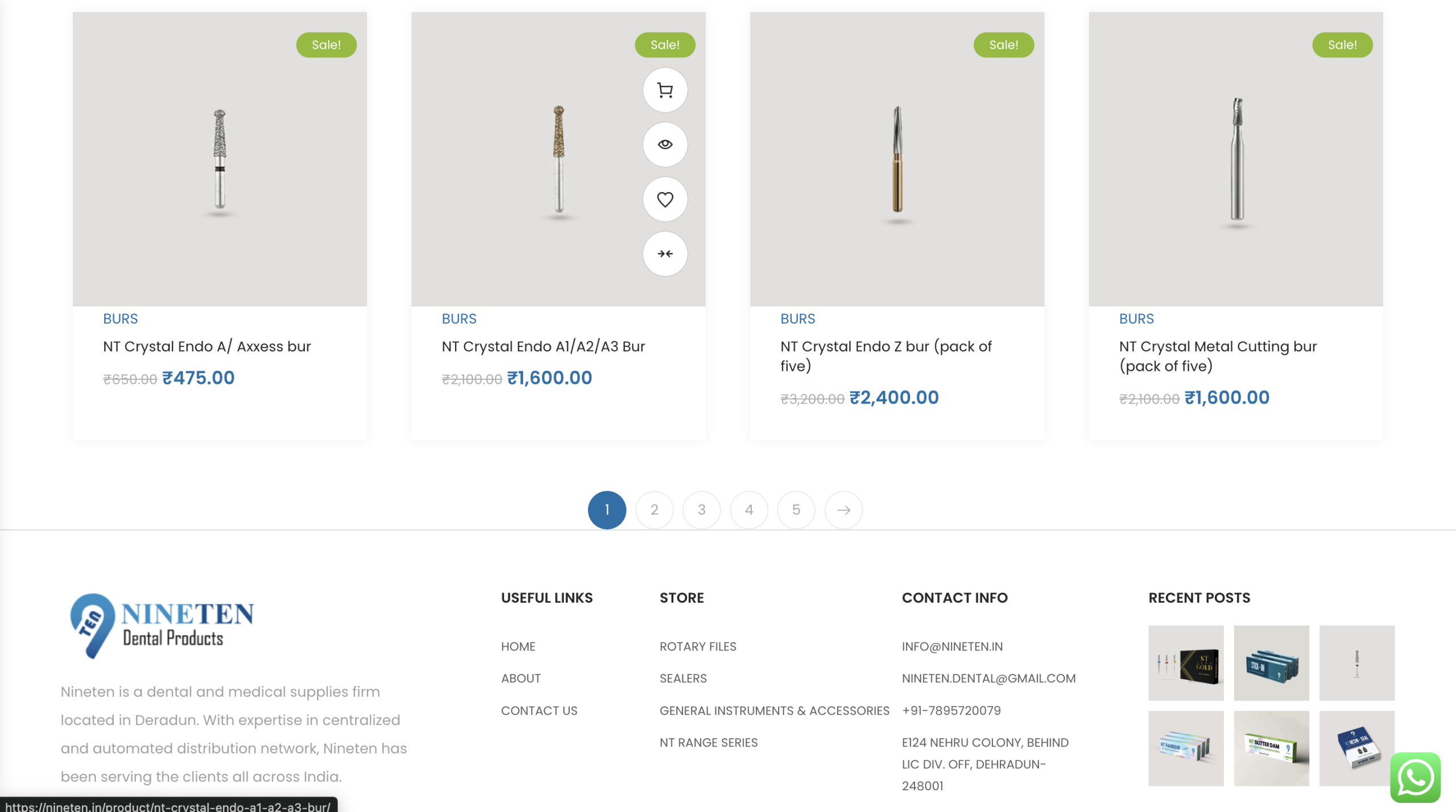Open NT Crystal Endo A/ Axxess bur
The height and width of the screenshot is (812, 1456).
[x=206, y=346]
